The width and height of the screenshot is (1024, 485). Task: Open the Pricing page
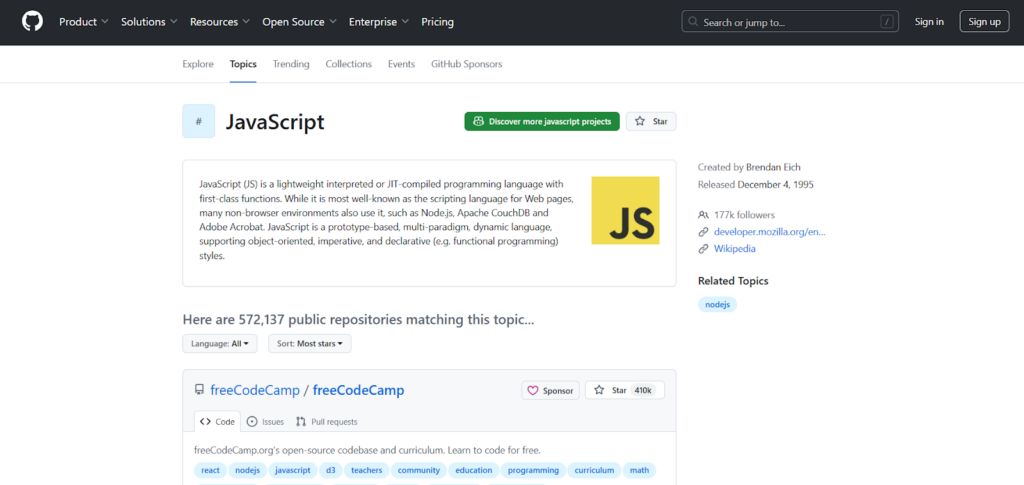tap(438, 22)
